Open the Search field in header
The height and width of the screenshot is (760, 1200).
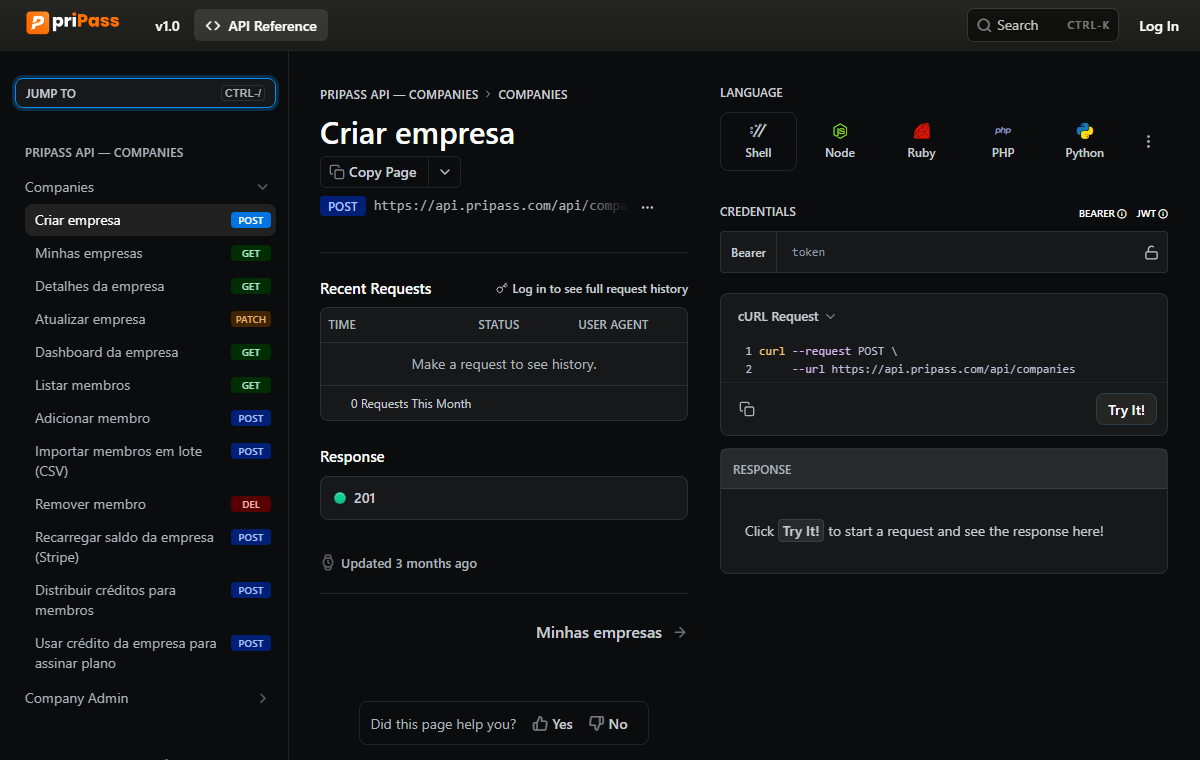[x=1043, y=25]
